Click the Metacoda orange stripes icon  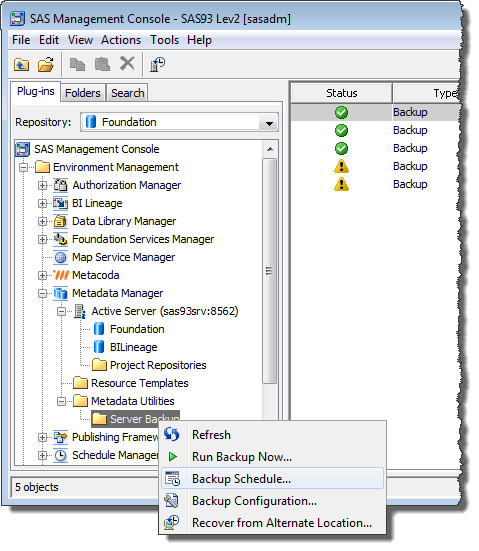point(60,275)
